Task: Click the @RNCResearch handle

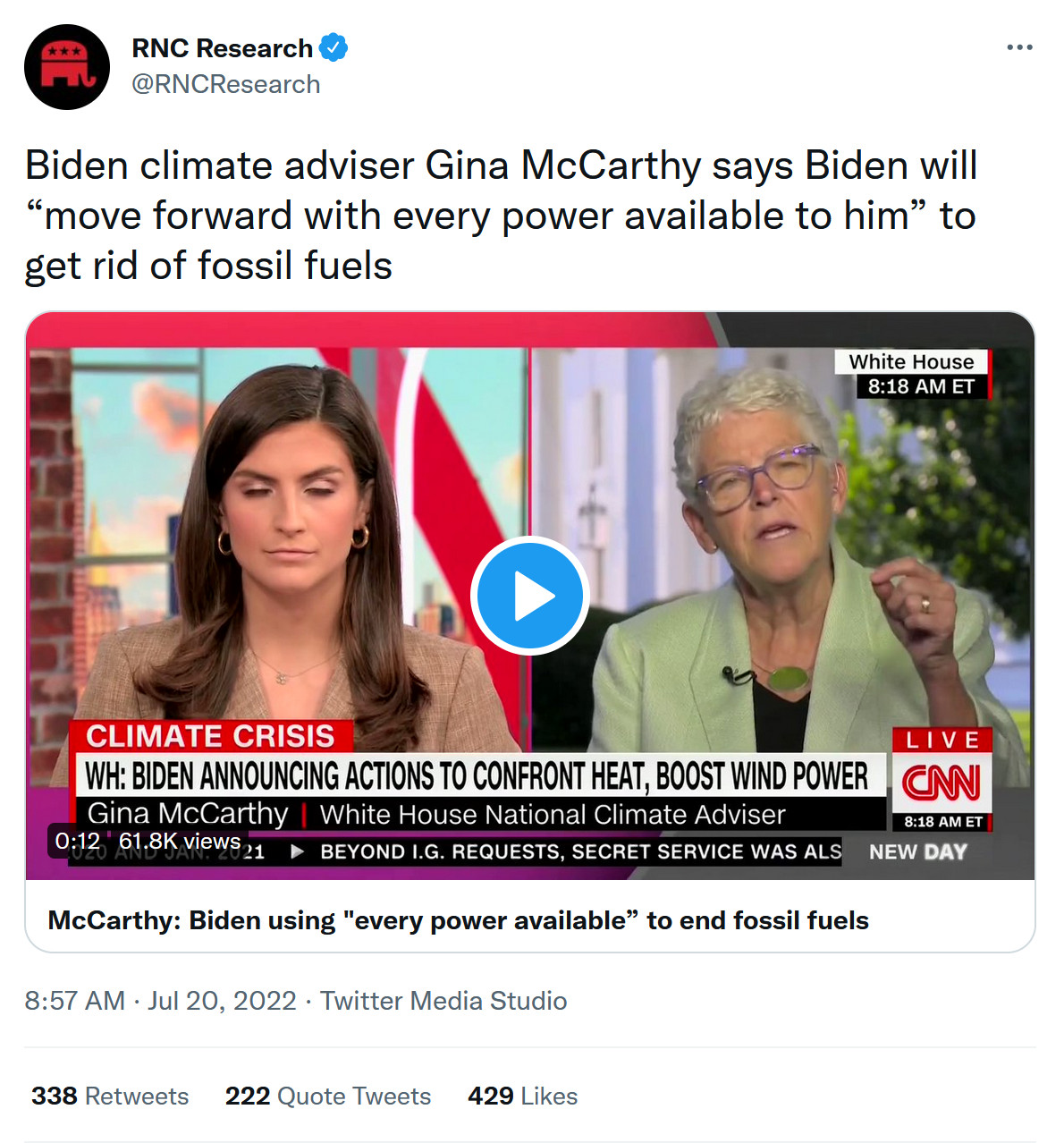Action: point(226,84)
